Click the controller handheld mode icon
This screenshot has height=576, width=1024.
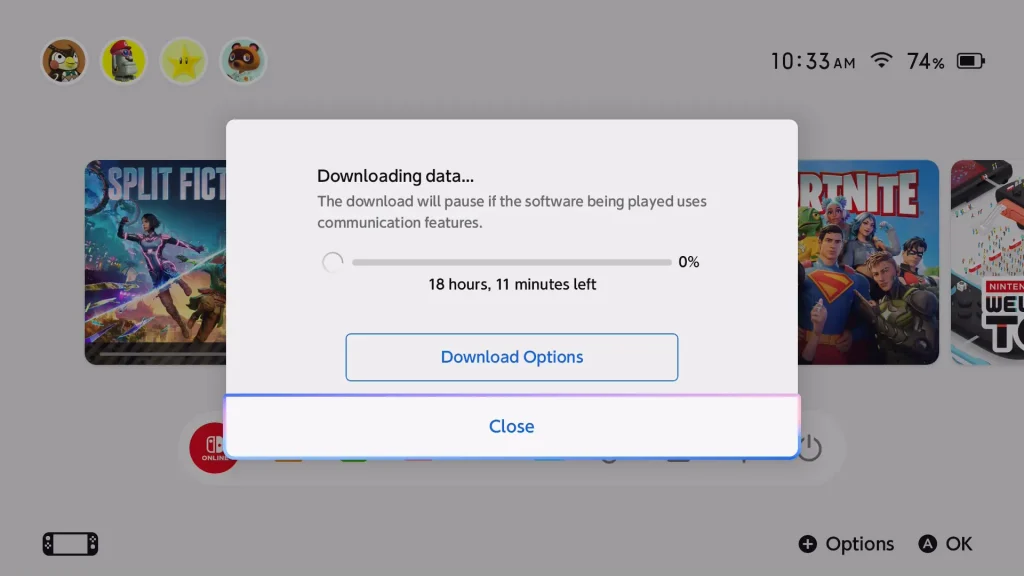click(71, 543)
